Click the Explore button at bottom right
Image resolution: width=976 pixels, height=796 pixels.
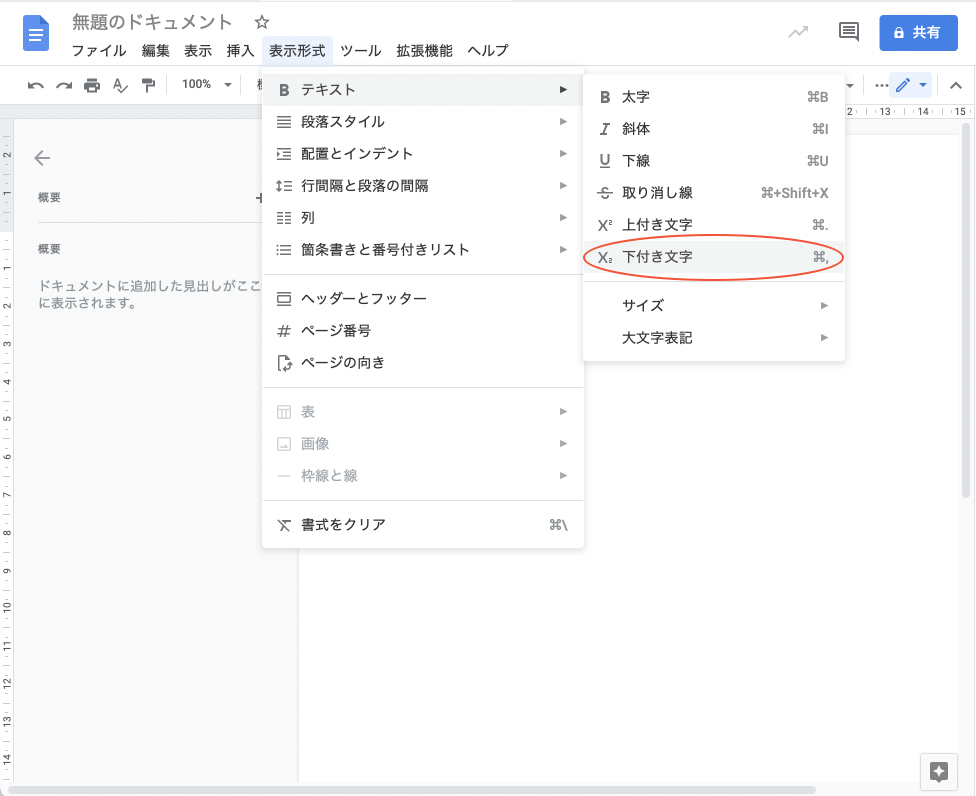pyautogui.click(x=938, y=771)
